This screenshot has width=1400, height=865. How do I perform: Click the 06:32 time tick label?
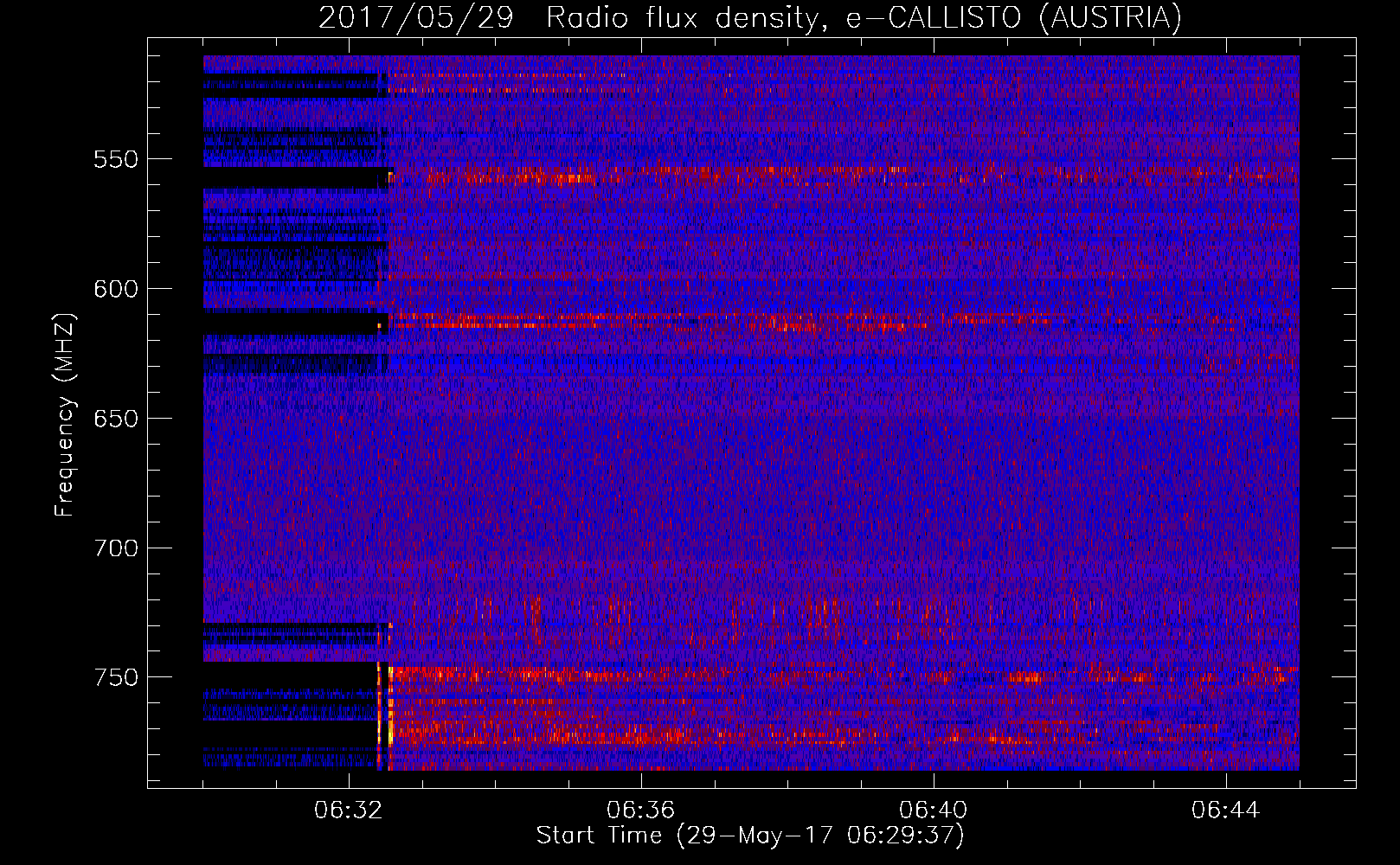click(349, 811)
